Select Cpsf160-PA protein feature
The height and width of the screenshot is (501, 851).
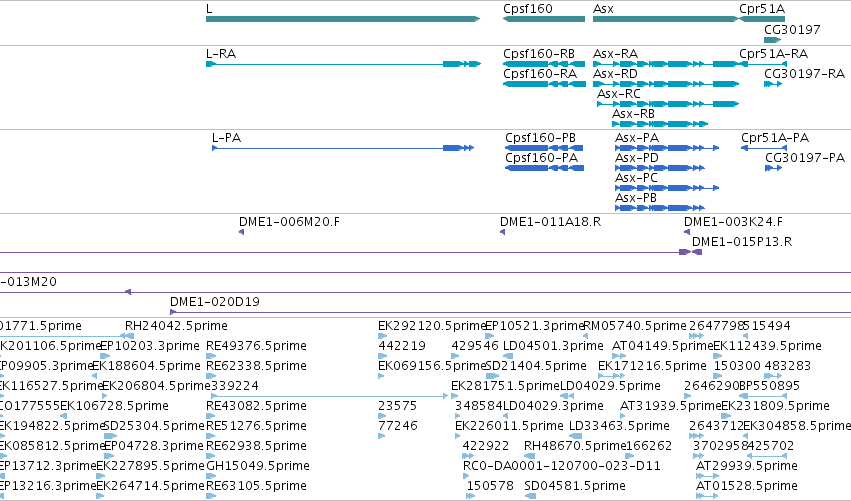pos(544,168)
